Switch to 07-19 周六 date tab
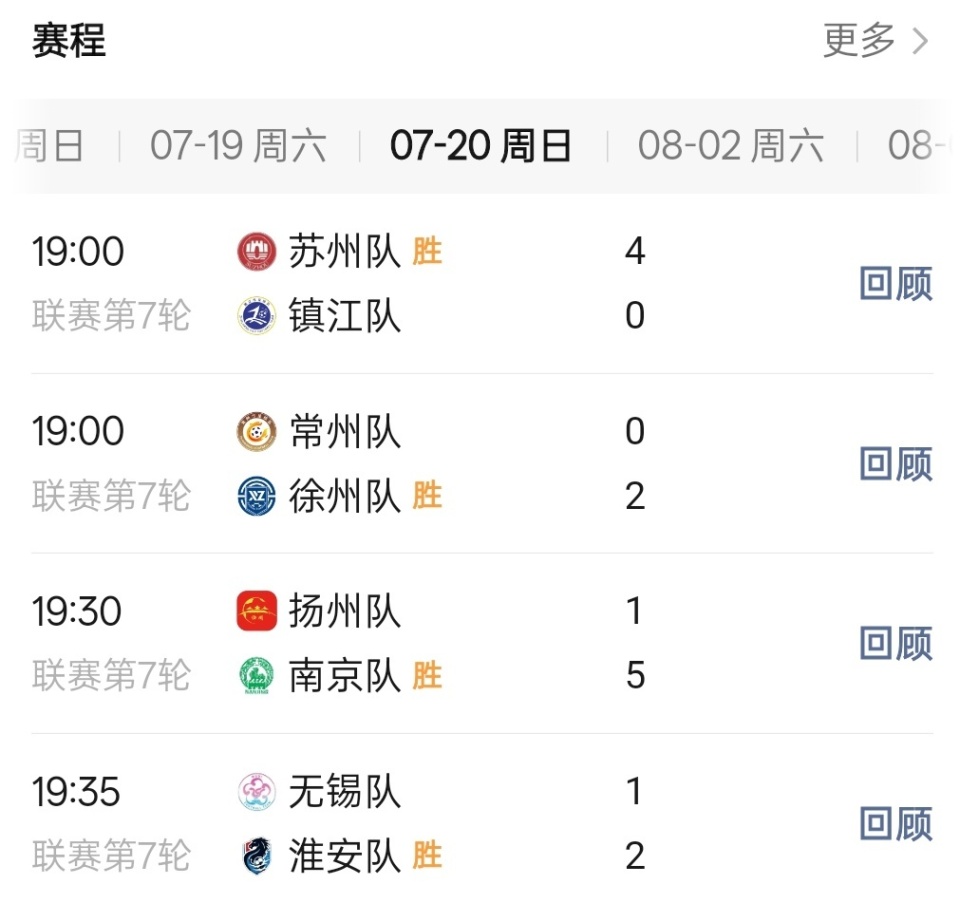This screenshot has width=960, height=903. 238,146
